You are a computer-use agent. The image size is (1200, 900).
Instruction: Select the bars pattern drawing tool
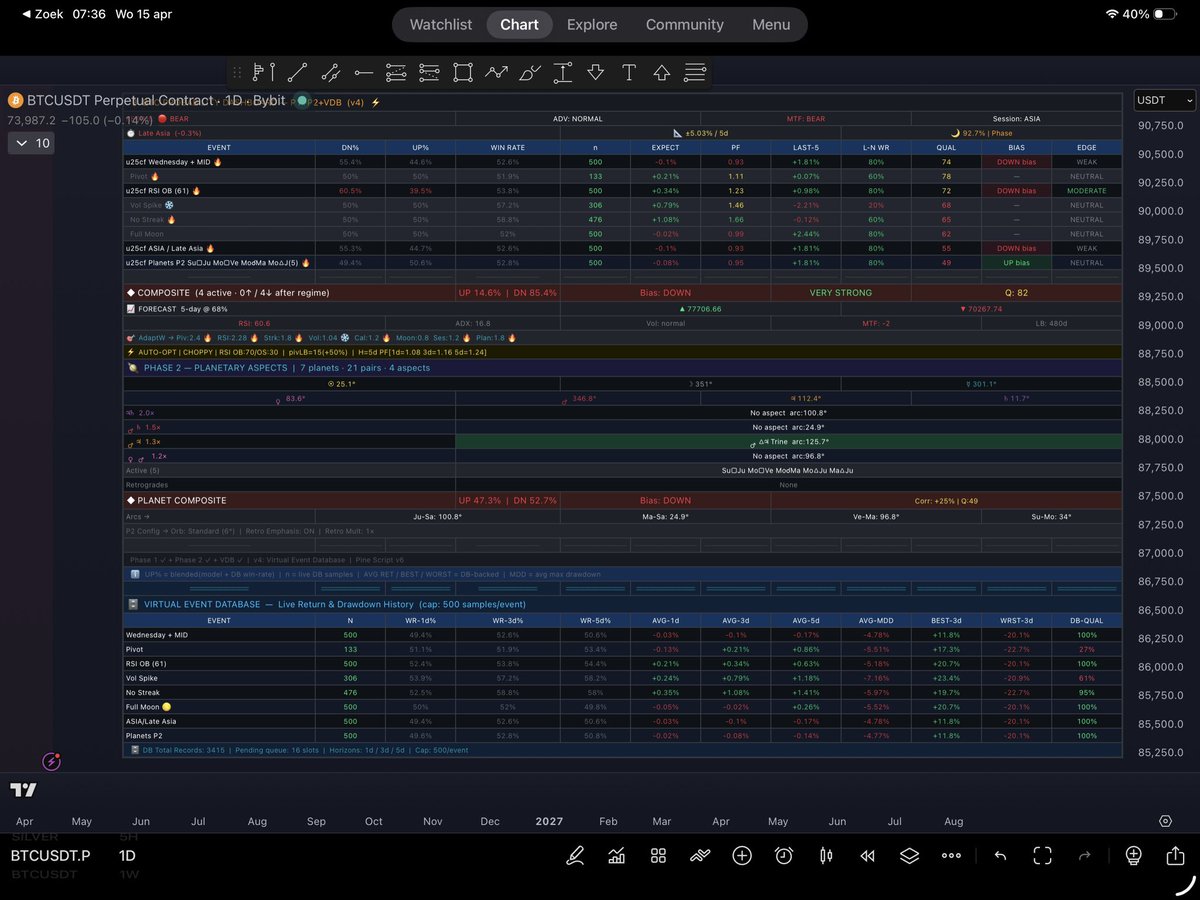click(x=264, y=72)
